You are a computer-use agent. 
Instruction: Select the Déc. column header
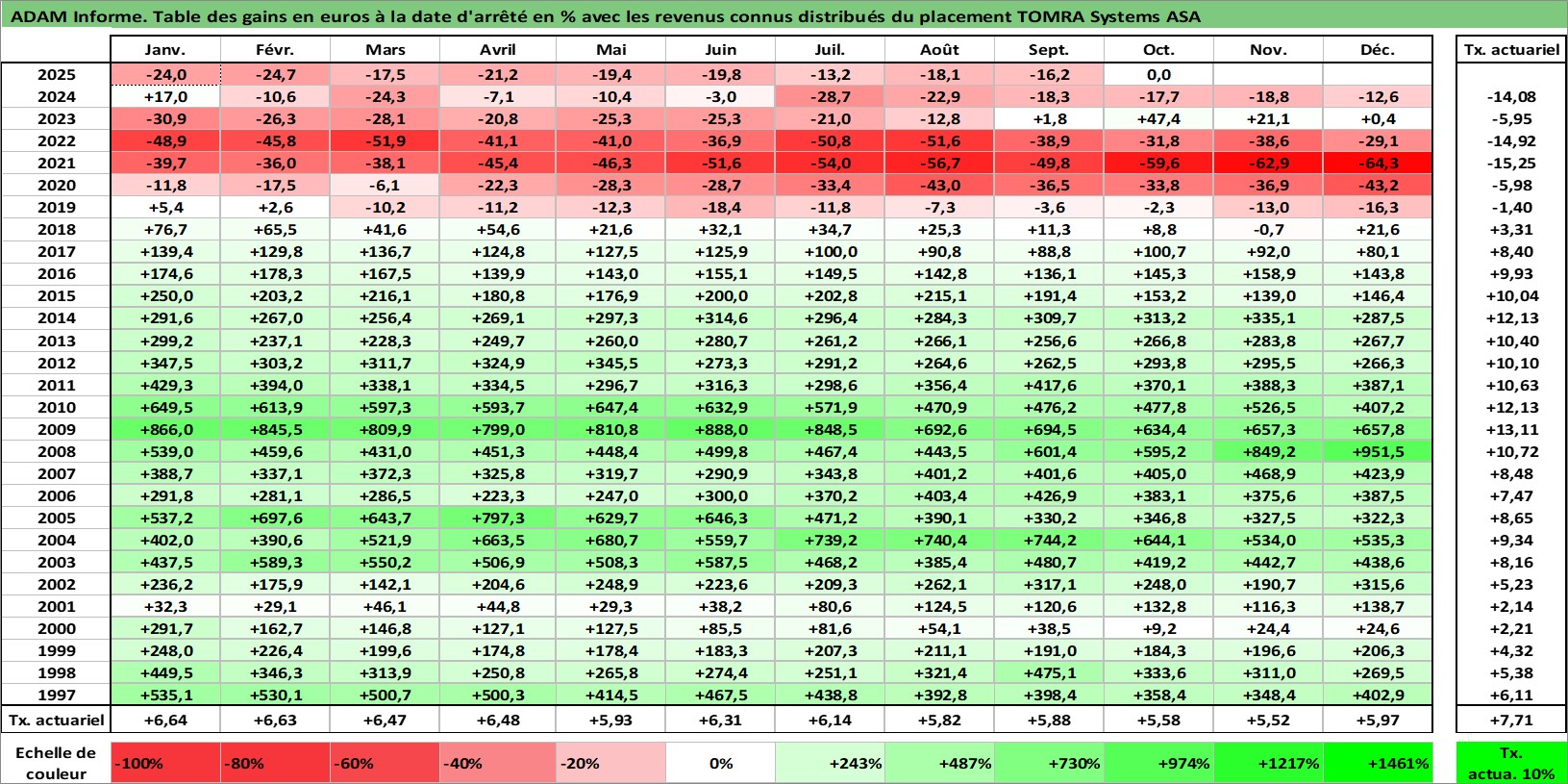point(1378,50)
